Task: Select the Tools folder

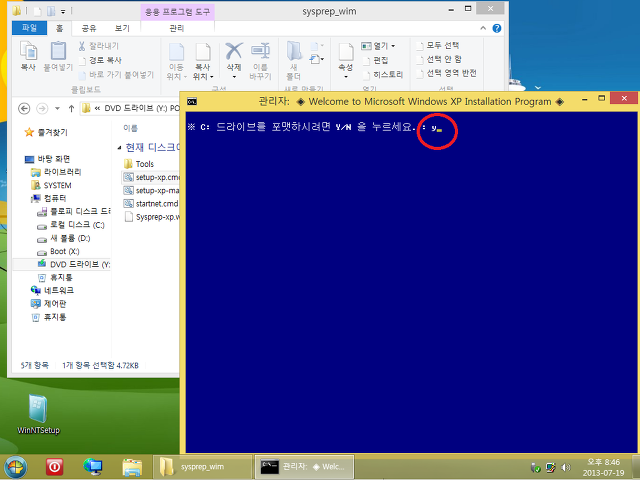Action: point(139,164)
